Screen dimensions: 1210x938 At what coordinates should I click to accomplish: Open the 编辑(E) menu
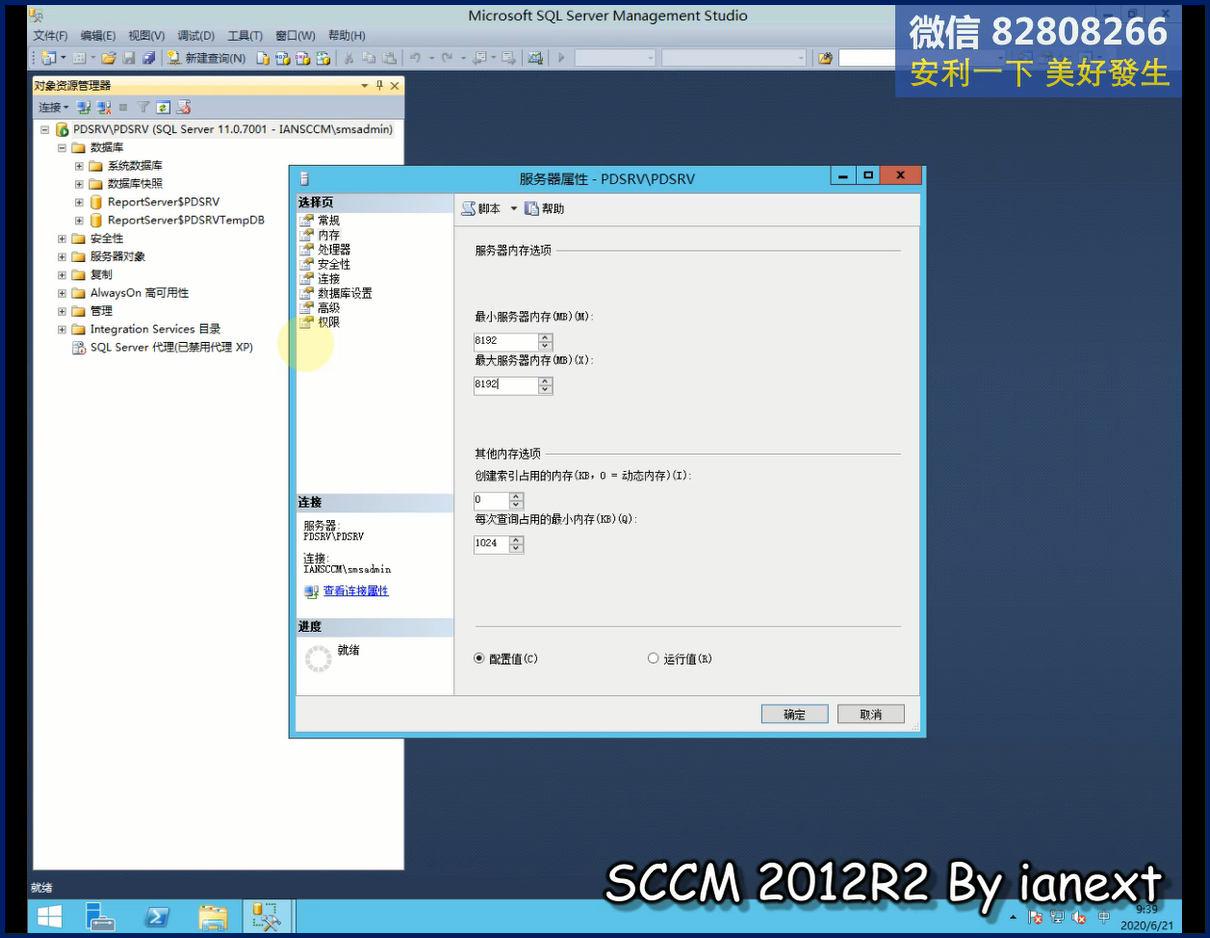point(98,36)
